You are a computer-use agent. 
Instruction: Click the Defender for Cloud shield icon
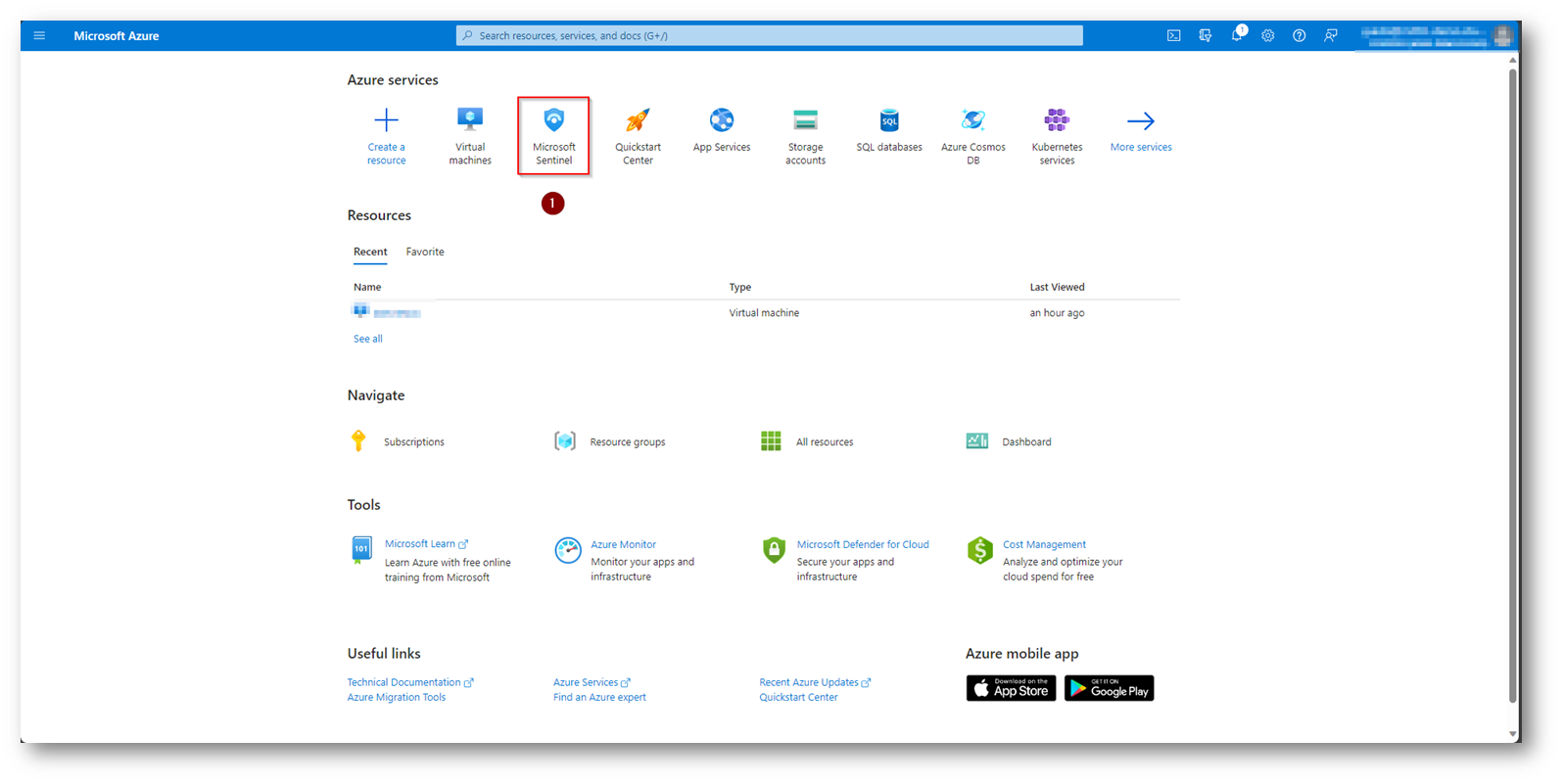click(774, 550)
